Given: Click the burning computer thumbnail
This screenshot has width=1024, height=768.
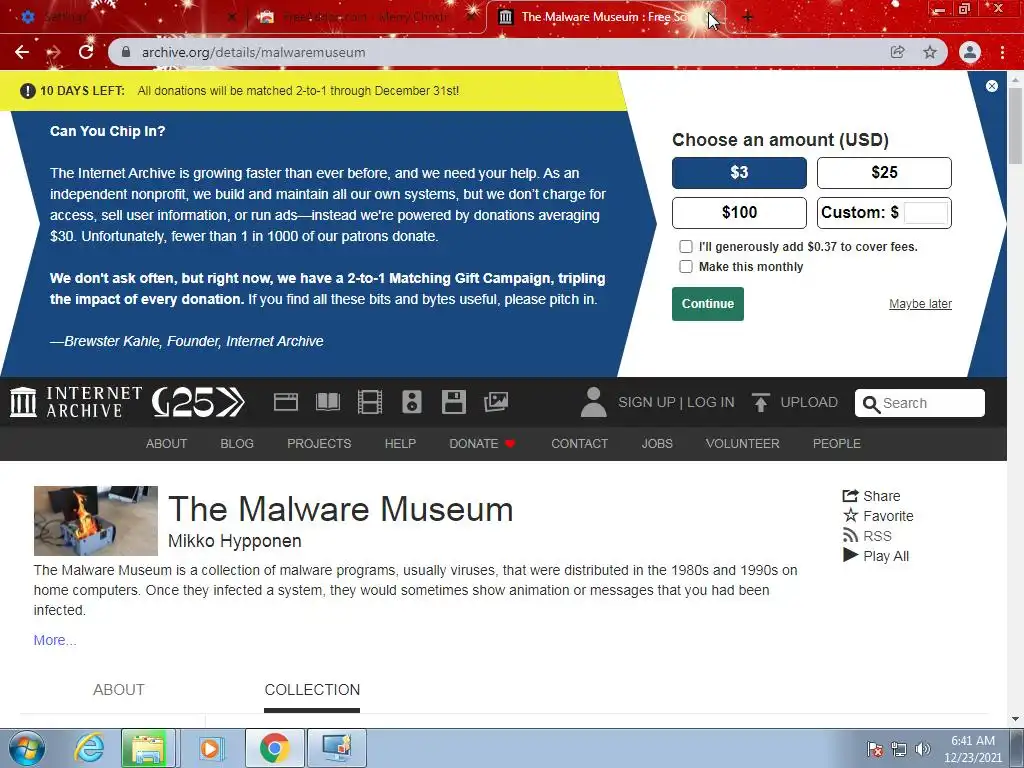Looking at the screenshot, I should point(96,520).
